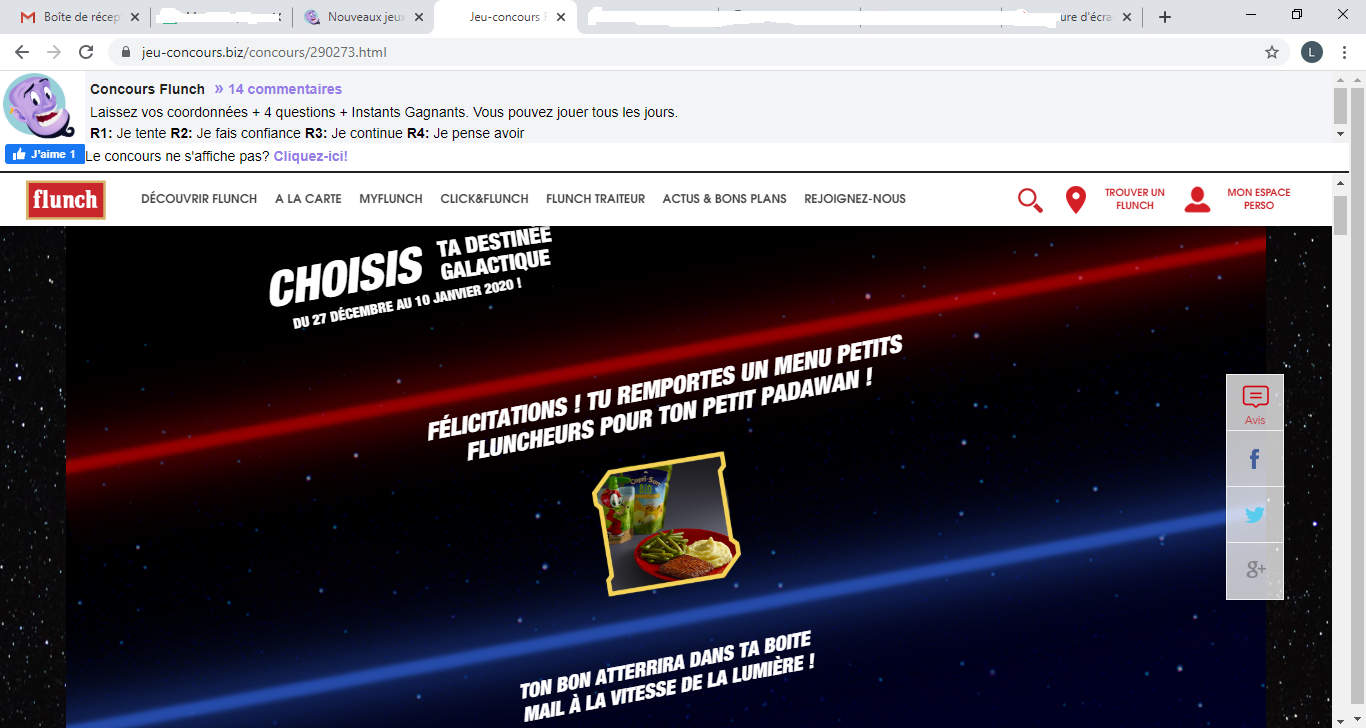This screenshot has height=728, width=1366.
Task: Click the Cliquez-ici link
Action: (x=311, y=157)
